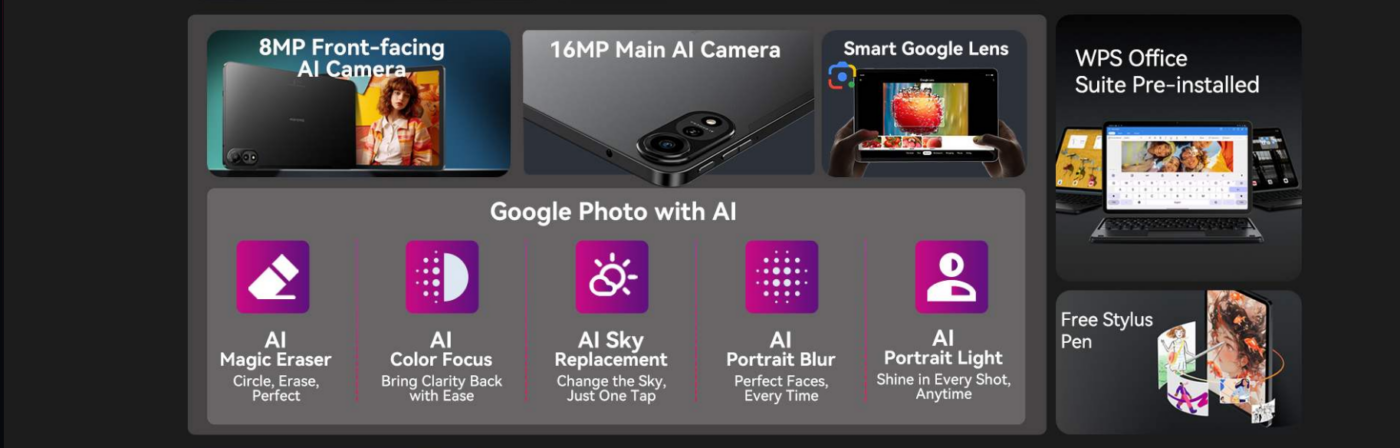Click the AI Magic Eraser icon

273,277
